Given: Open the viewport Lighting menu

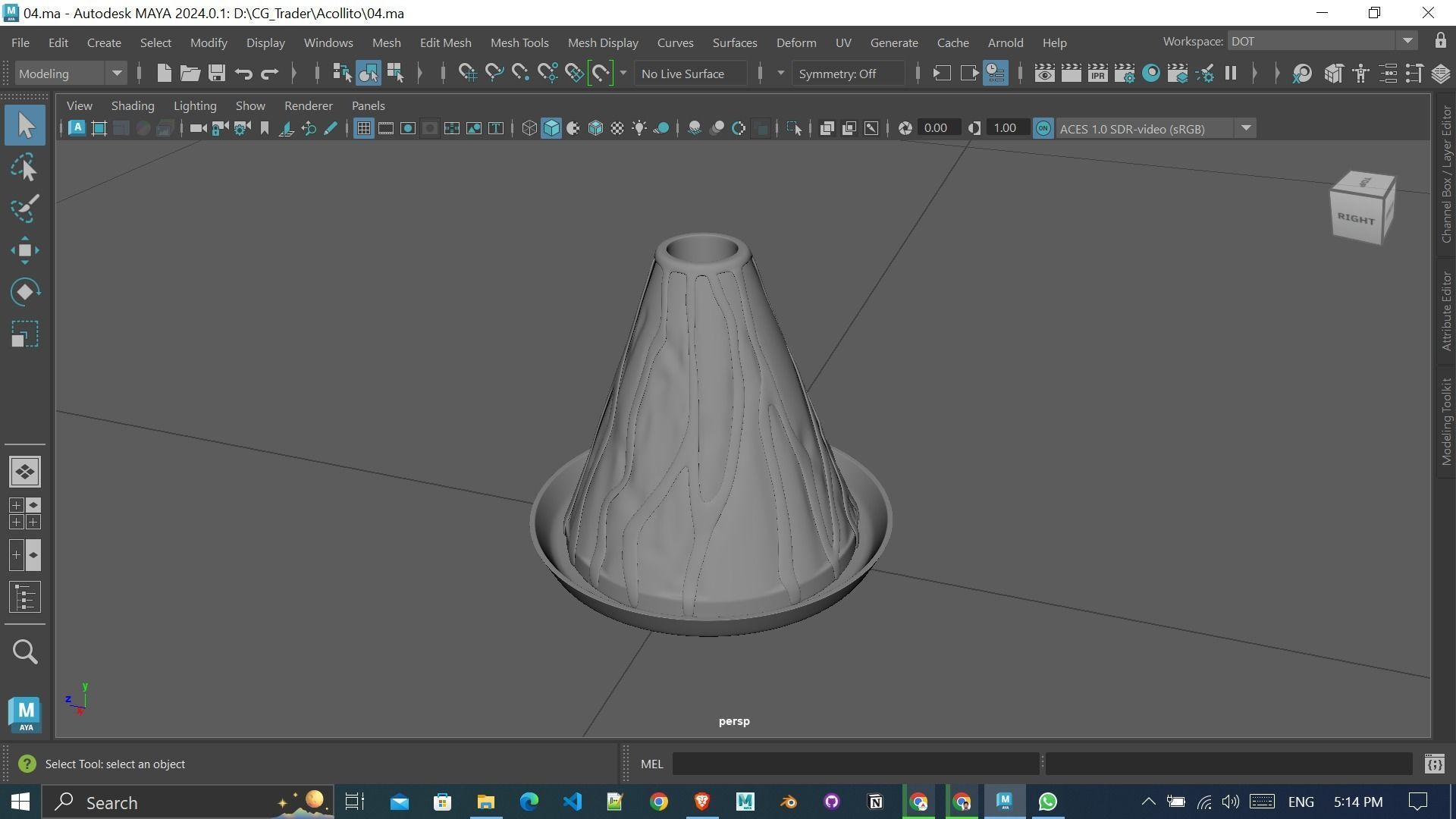Looking at the screenshot, I should 195,105.
